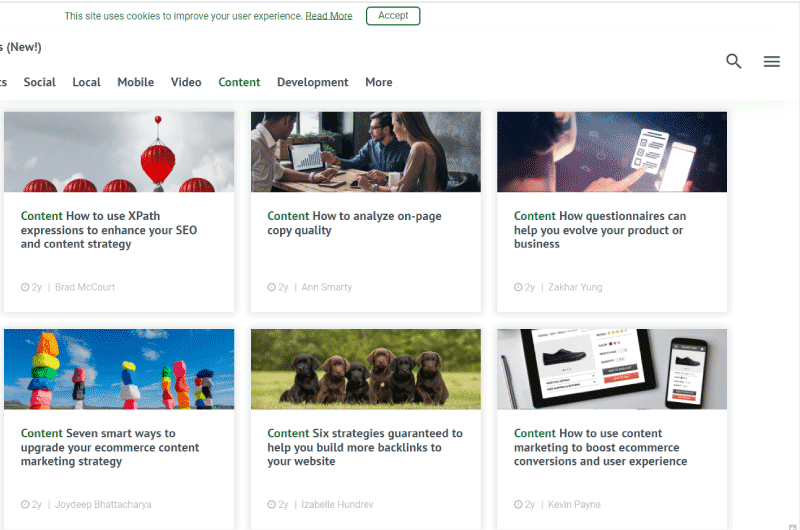View author Zakhar Yung
Viewport: 800px width, 530px height.
point(575,287)
